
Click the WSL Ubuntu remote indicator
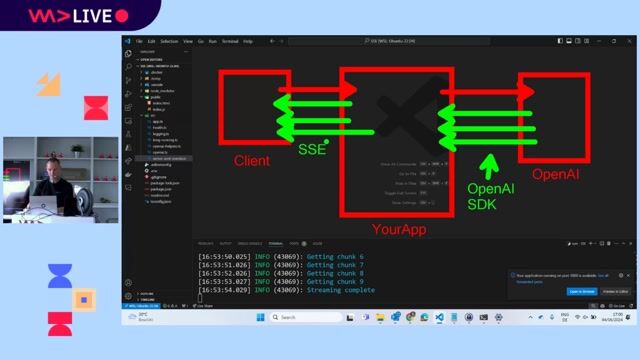[x=142, y=306]
